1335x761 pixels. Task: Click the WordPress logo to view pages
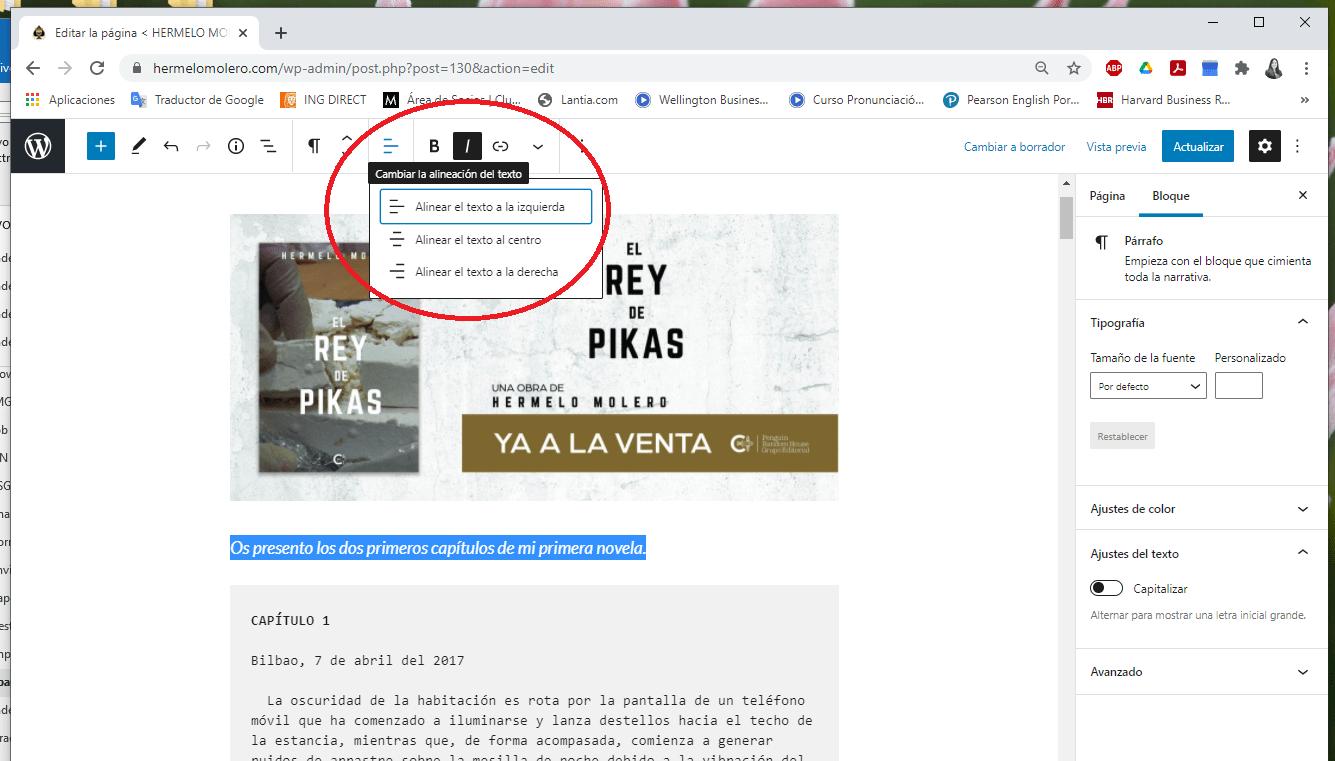(38, 146)
